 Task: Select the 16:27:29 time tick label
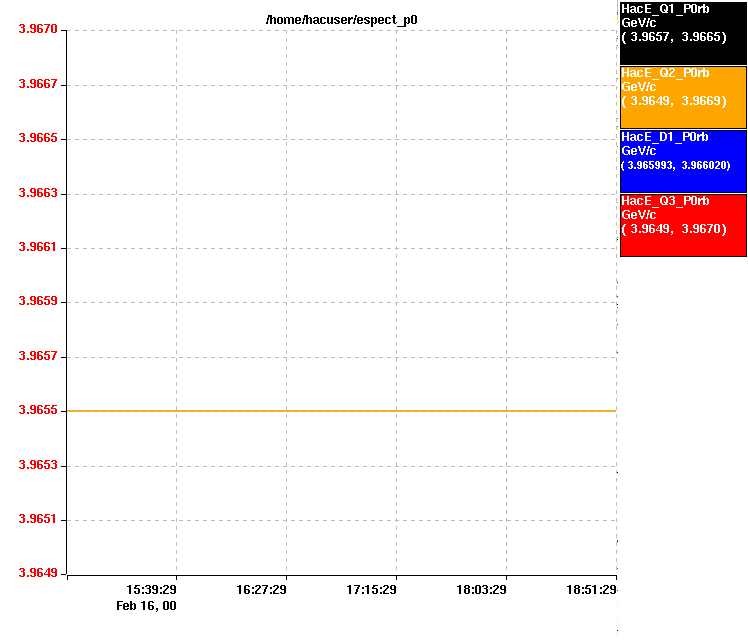click(262, 590)
